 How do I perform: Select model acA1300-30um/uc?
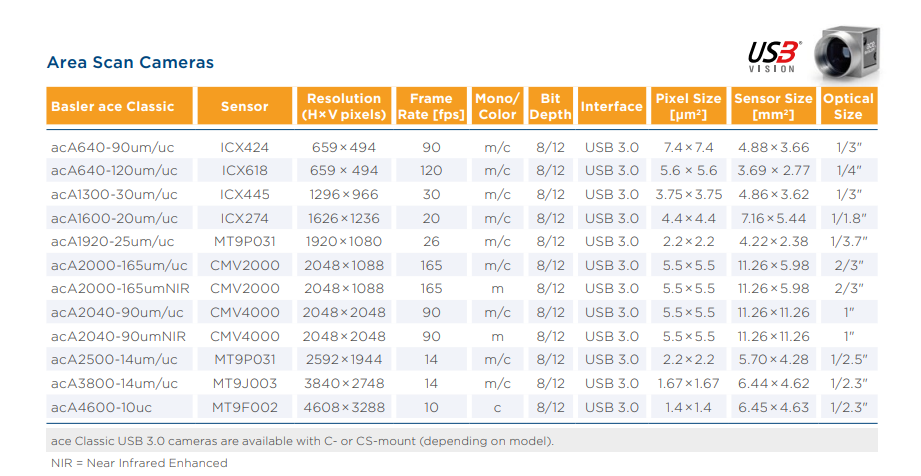click(115, 195)
